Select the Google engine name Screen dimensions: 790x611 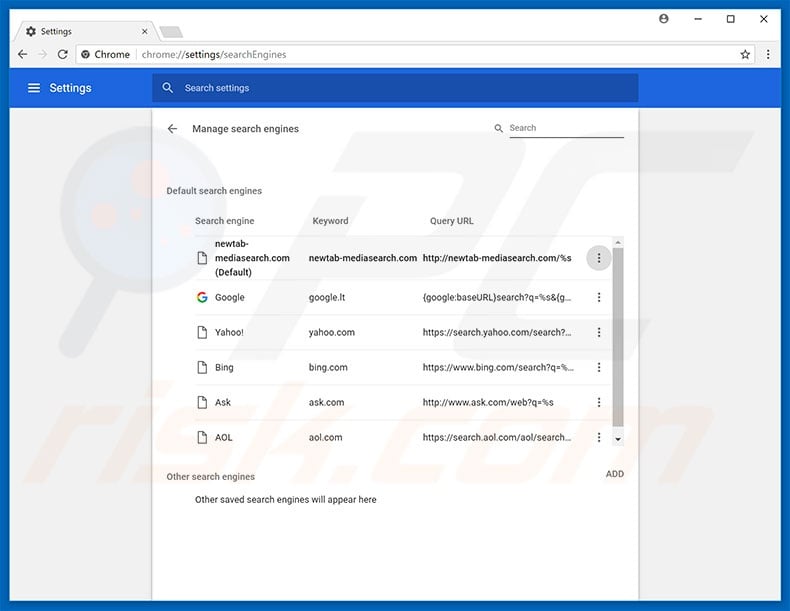point(230,297)
